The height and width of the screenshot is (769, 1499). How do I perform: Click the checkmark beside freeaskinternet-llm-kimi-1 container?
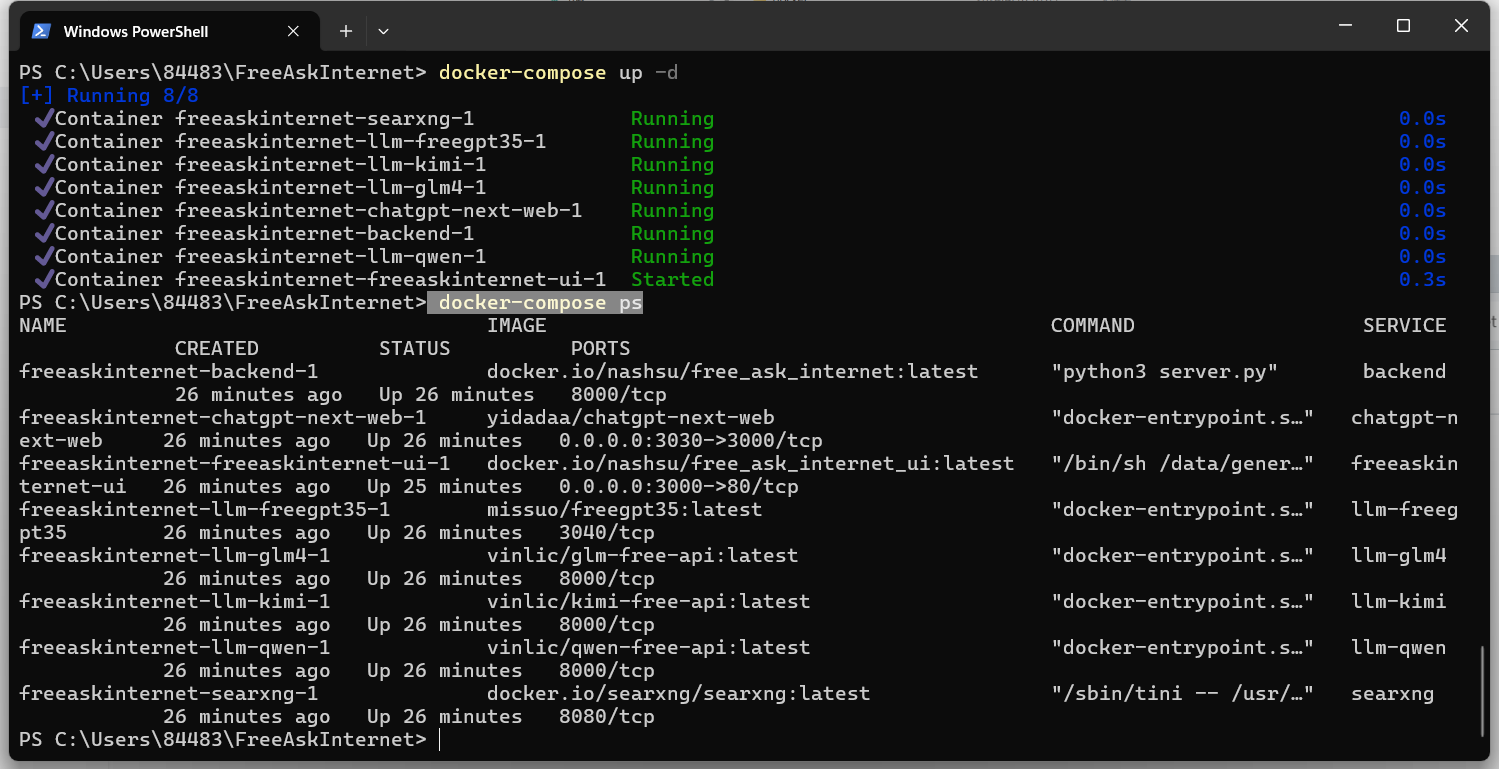tap(43, 165)
